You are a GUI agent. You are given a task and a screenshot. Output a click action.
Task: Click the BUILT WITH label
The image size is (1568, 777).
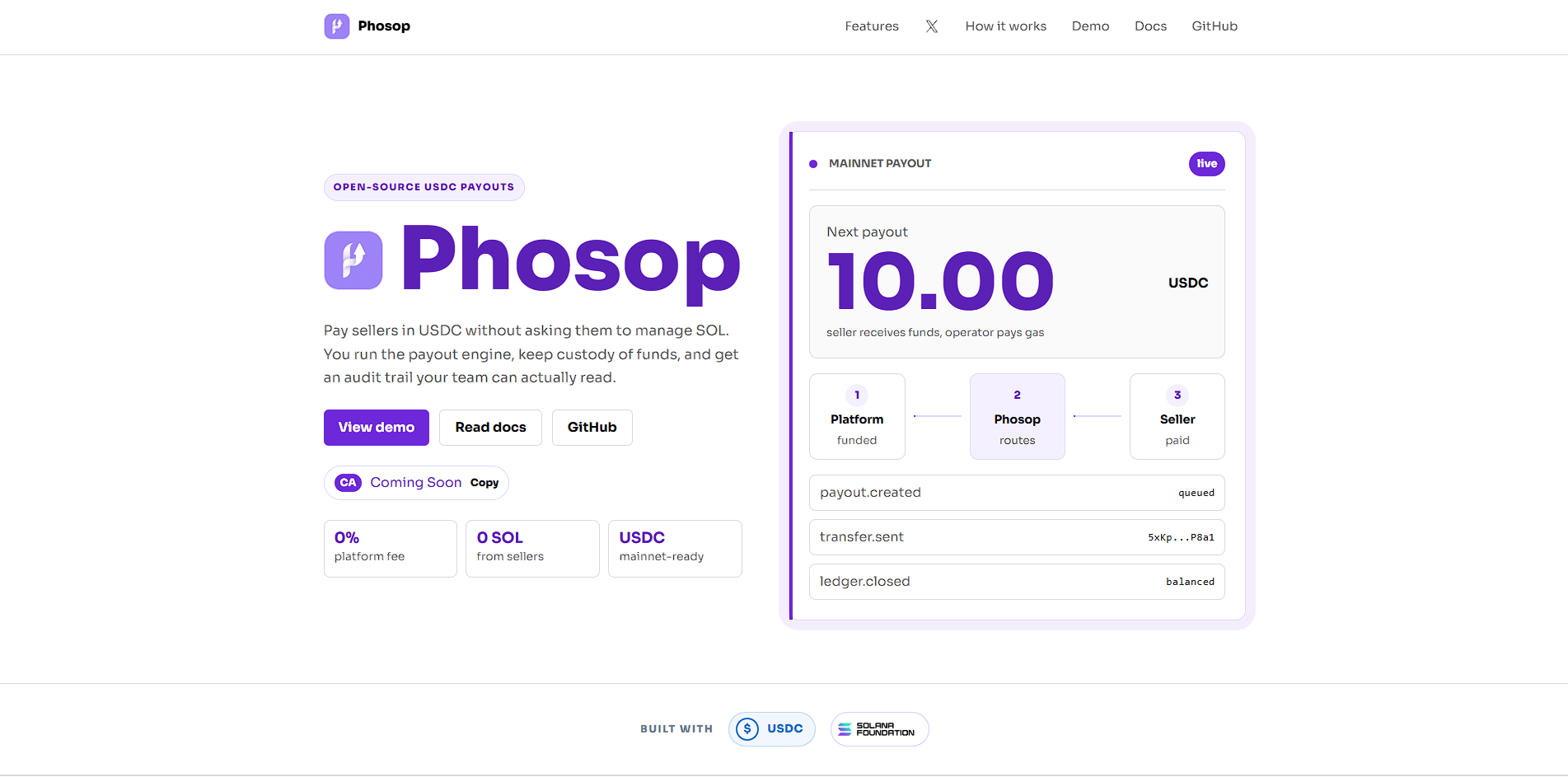point(676,729)
